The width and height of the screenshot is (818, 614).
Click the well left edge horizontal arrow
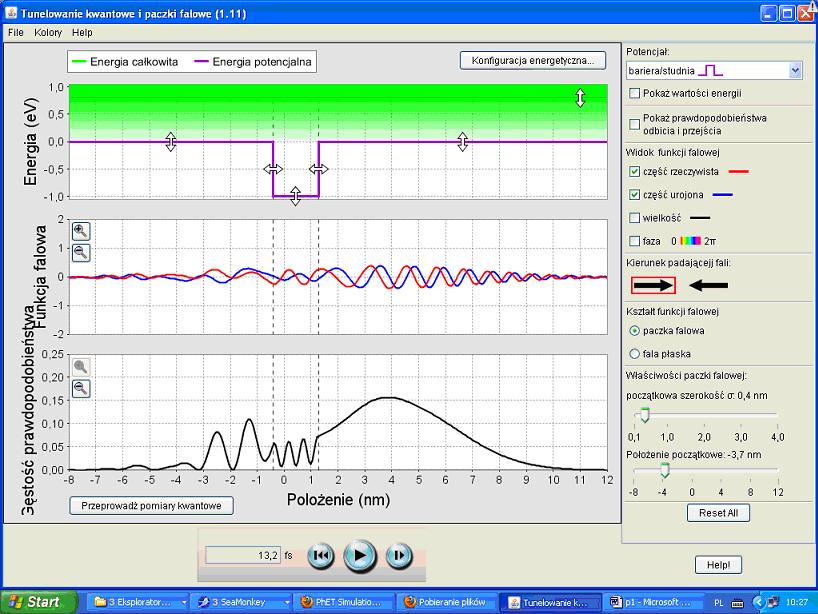coord(273,168)
